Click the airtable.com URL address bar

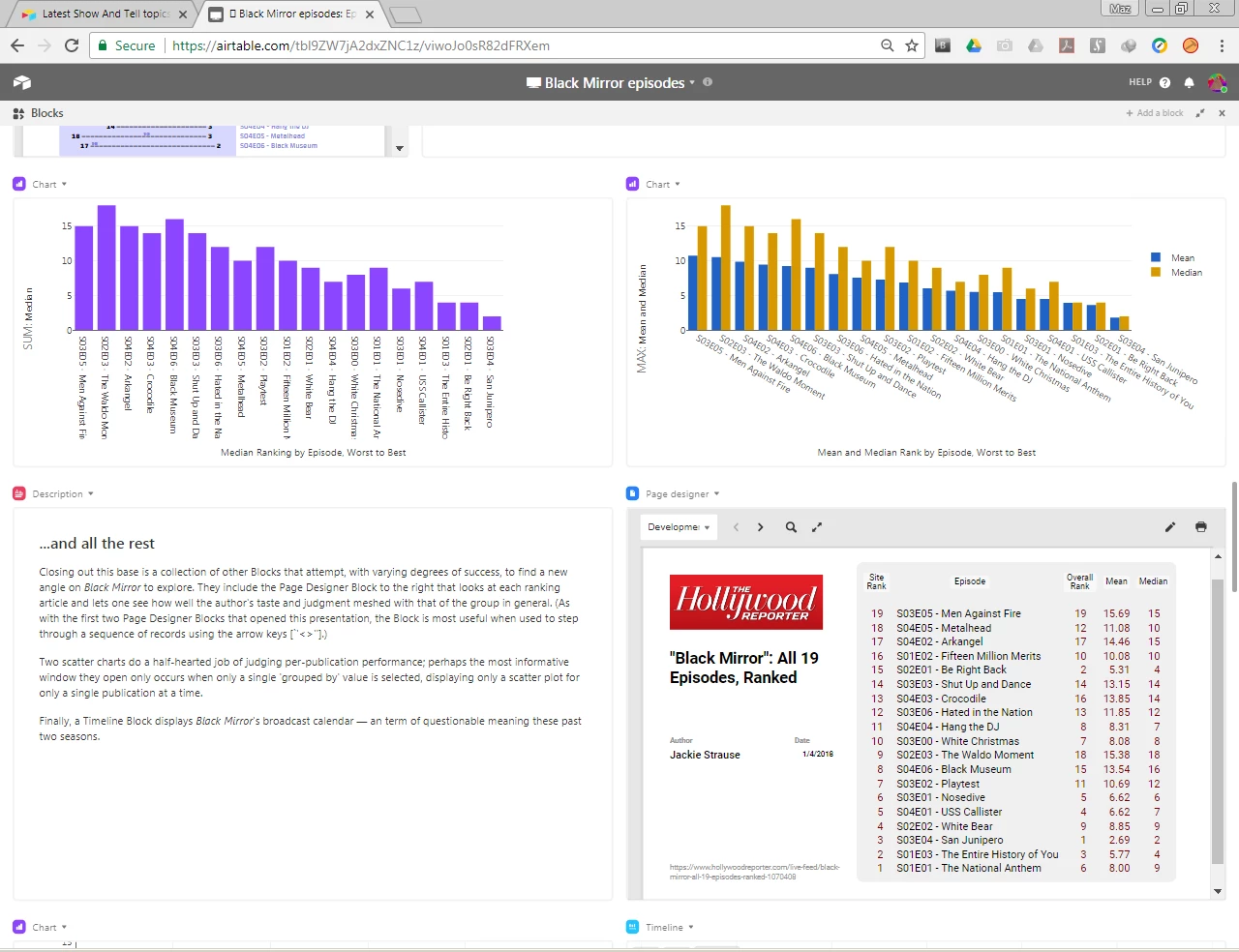(361, 45)
